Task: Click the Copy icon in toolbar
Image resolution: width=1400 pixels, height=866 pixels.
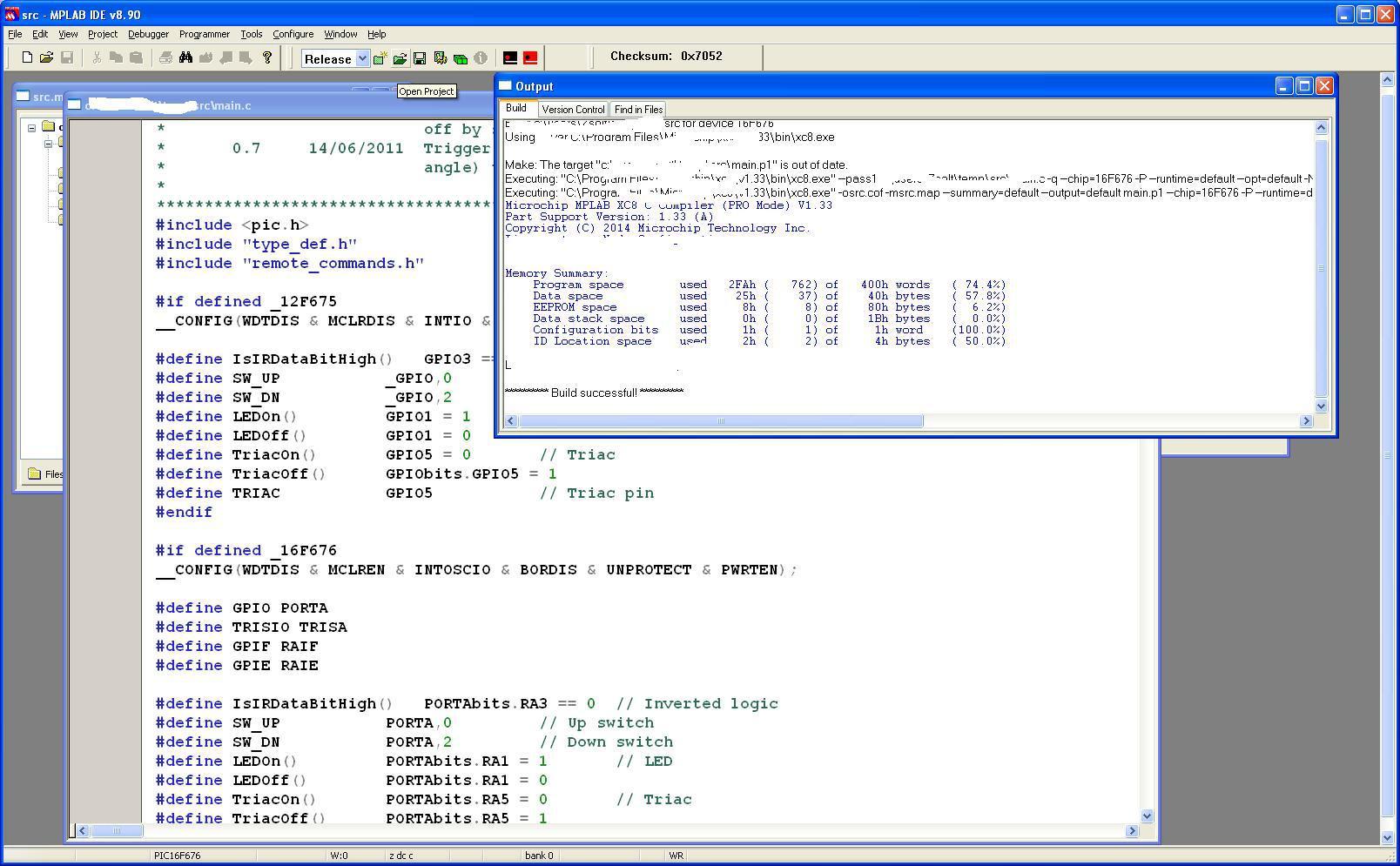Action: click(x=116, y=57)
